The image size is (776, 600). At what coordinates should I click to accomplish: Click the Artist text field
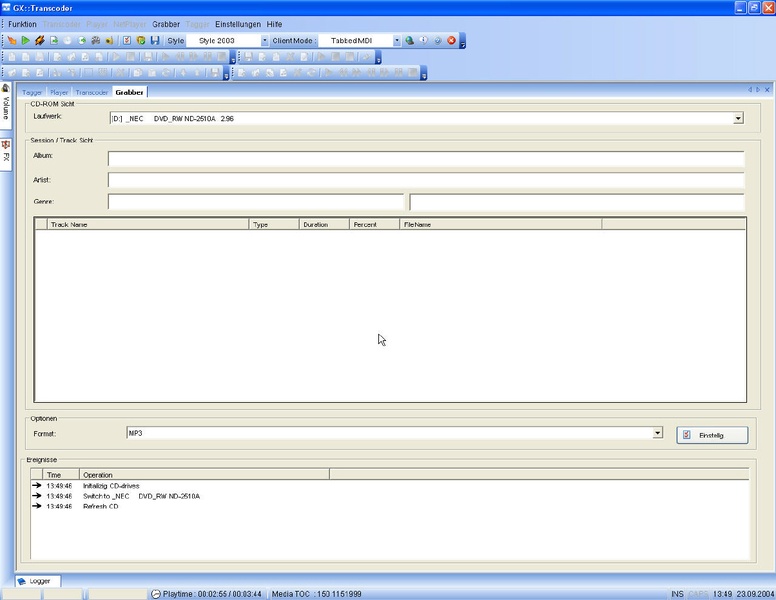[426, 181]
